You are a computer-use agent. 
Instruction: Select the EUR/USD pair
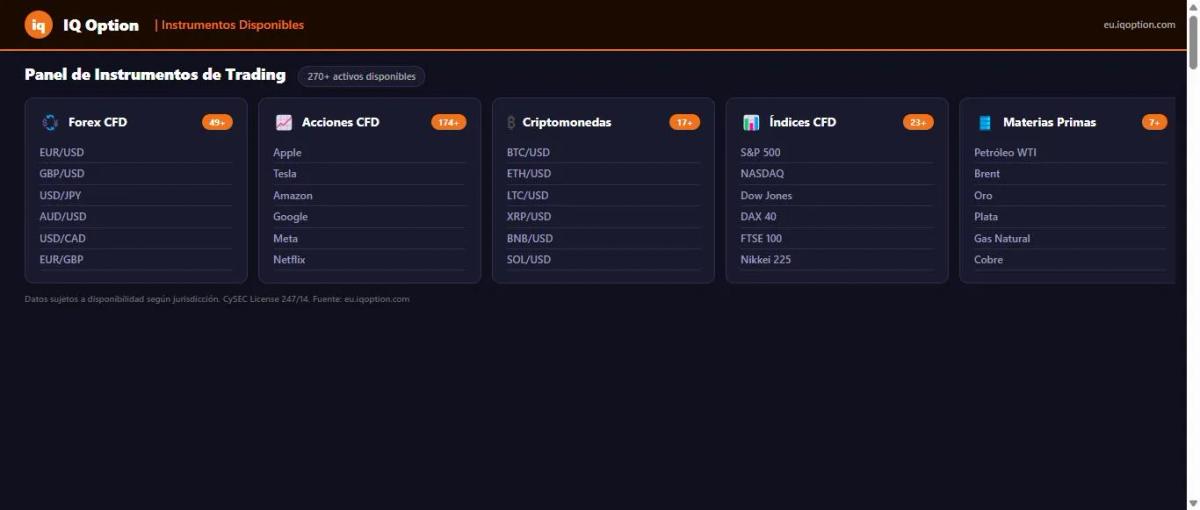tap(136, 152)
